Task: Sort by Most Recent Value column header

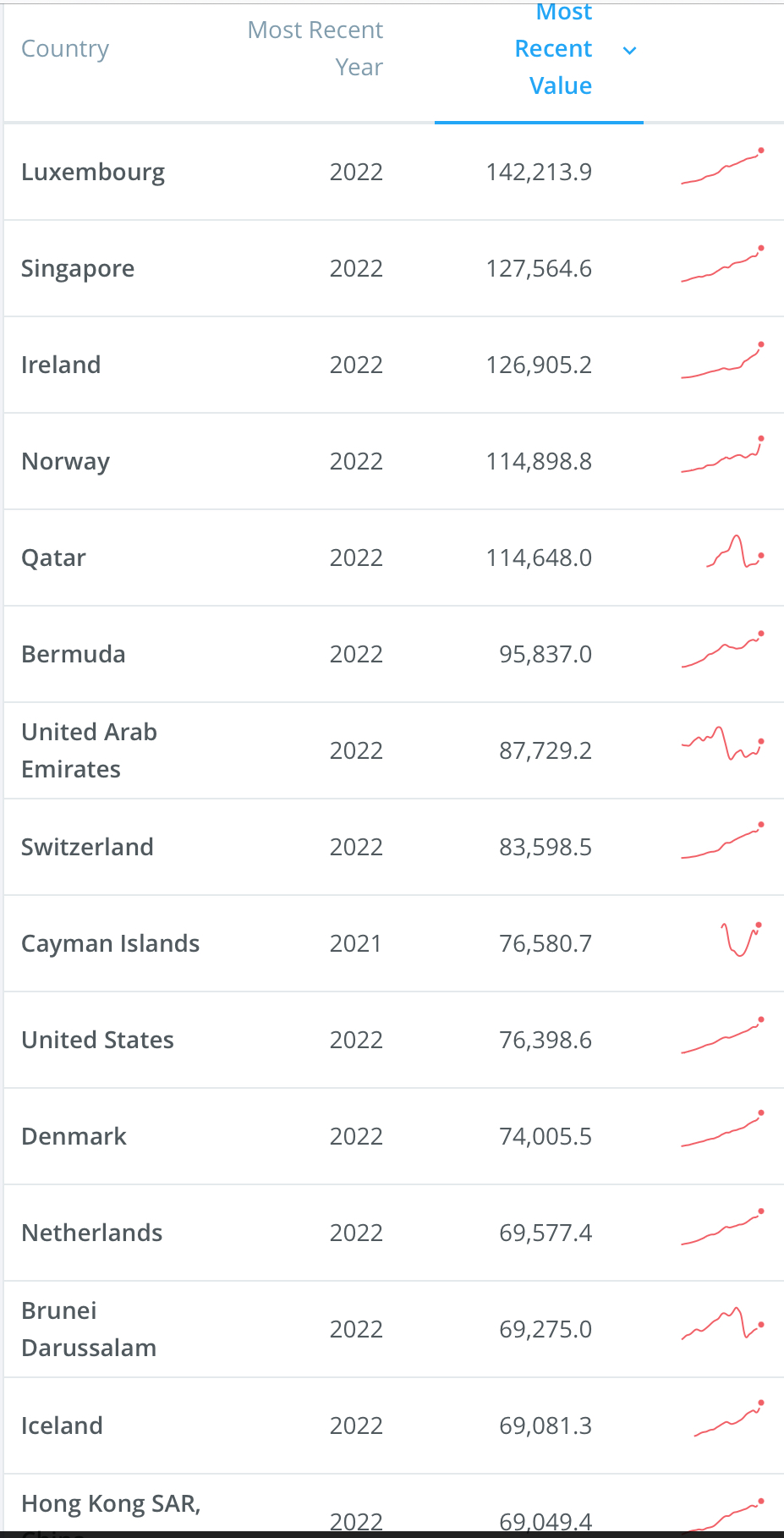Action: point(553,49)
